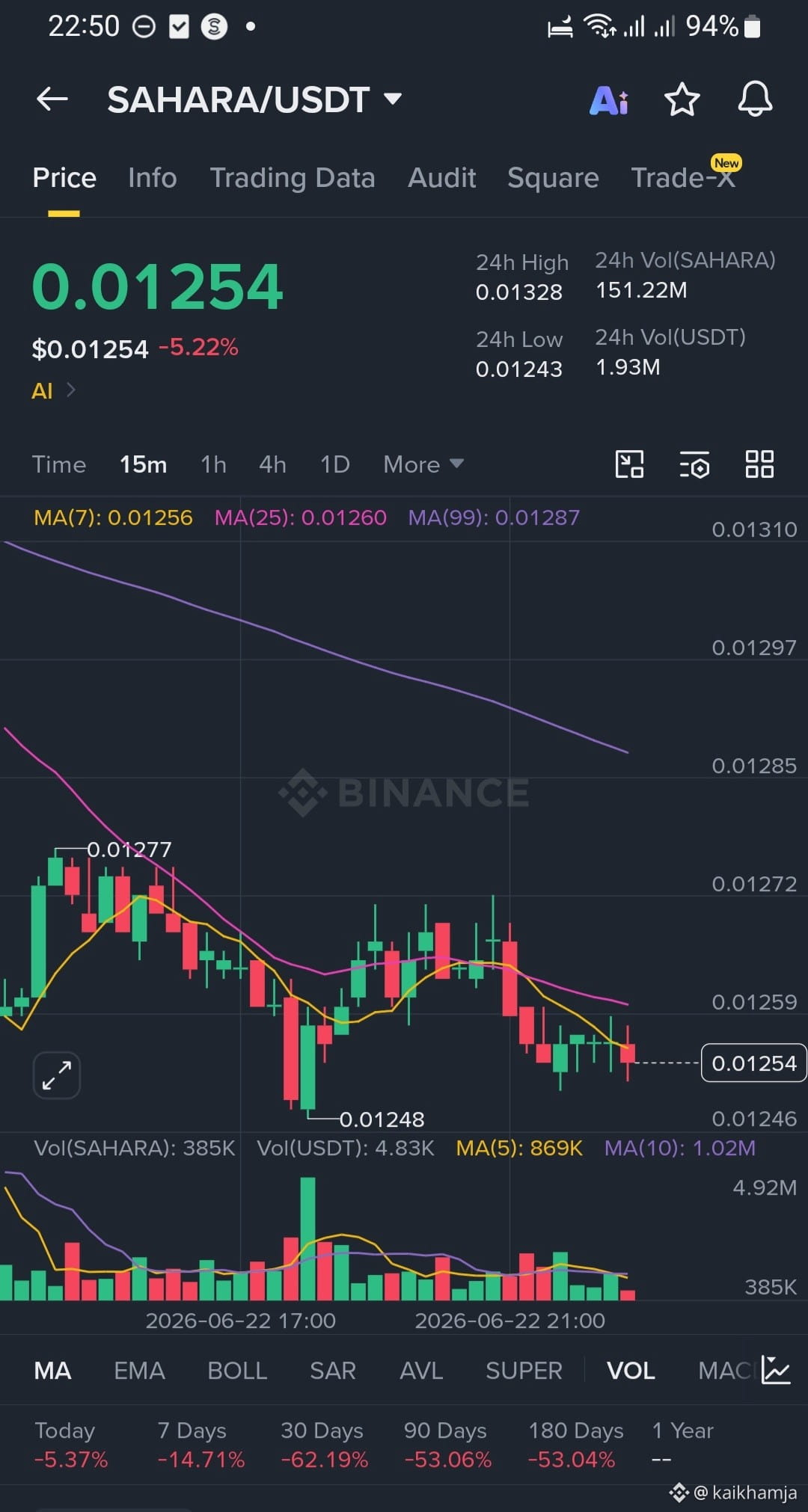Add SAHARA/USDT to favorites star
The height and width of the screenshot is (1512, 808).
682,99
